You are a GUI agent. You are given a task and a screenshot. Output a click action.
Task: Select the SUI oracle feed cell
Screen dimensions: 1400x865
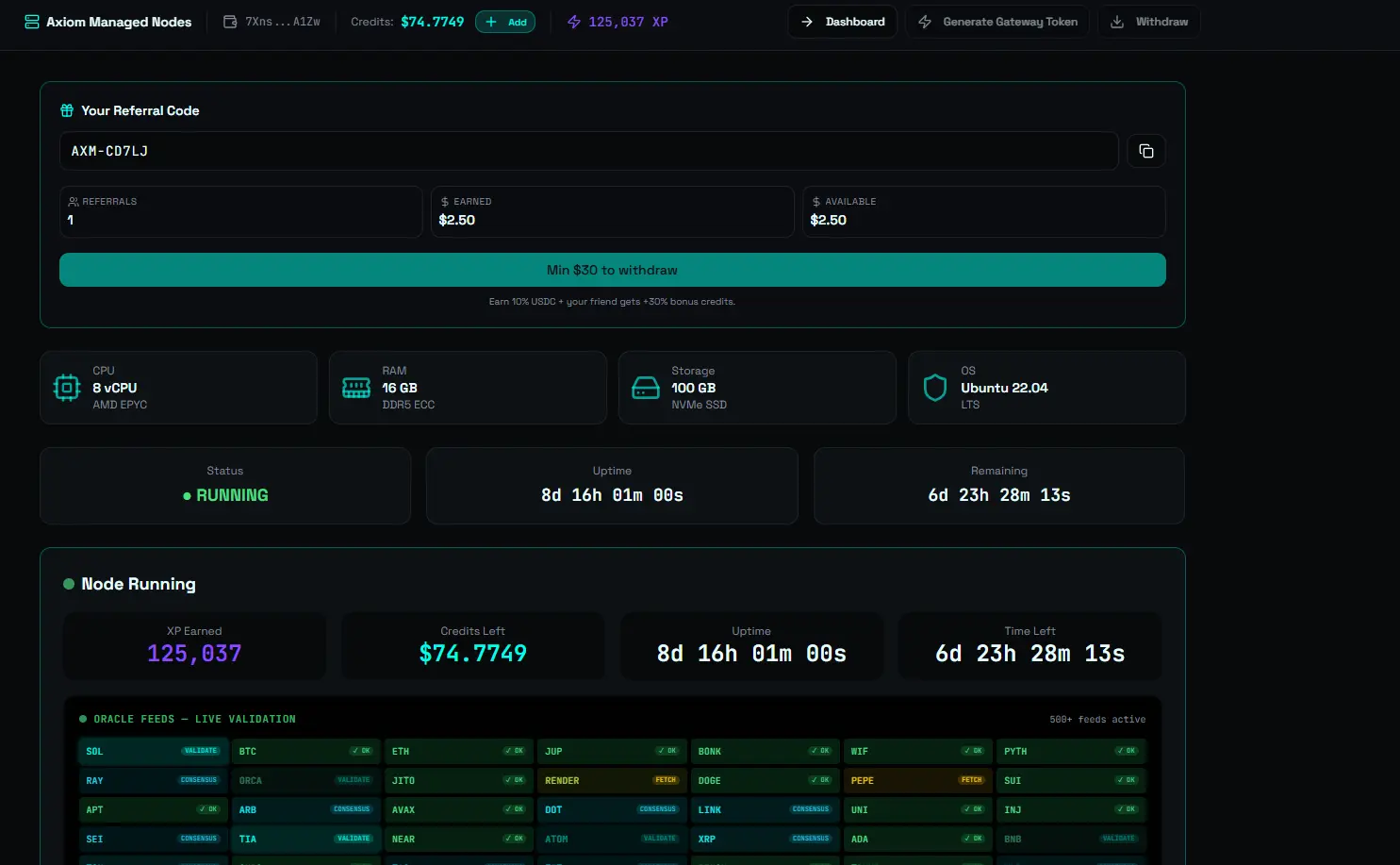point(1071,781)
